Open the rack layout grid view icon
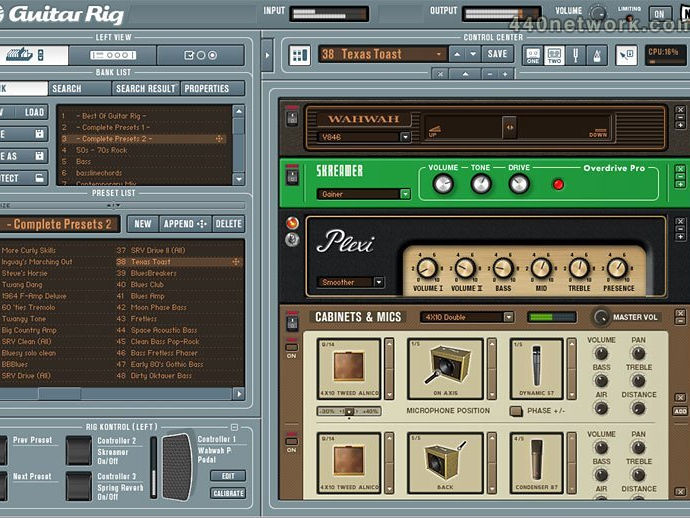The image size is (690, 518). coord(300,55)
